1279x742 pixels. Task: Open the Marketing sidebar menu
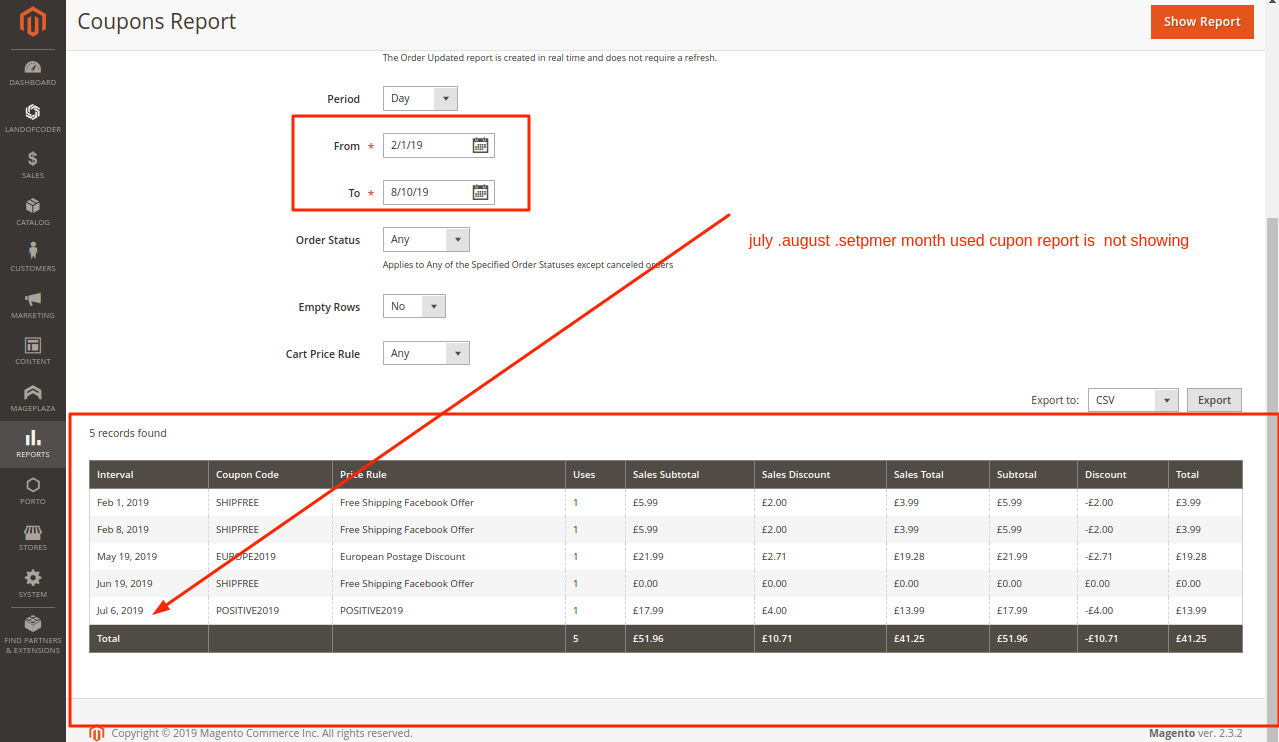(33, 305)
